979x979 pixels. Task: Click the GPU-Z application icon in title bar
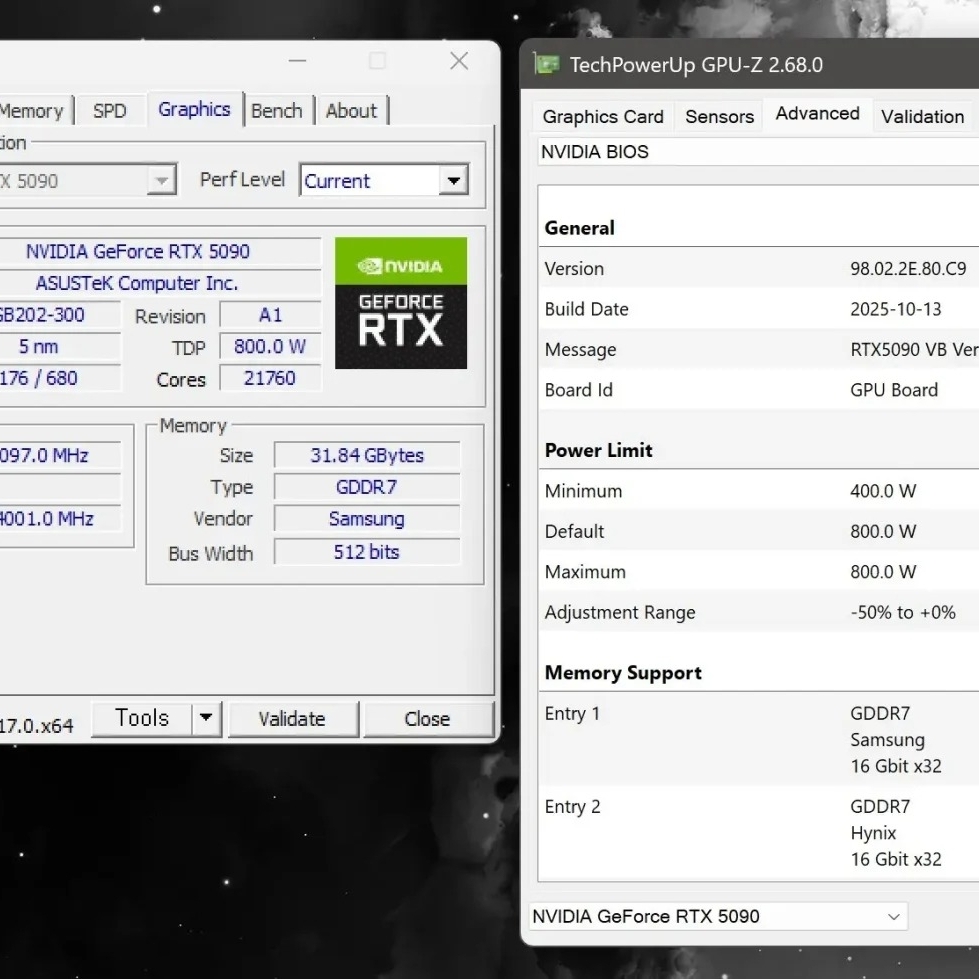tap(547, 64)
